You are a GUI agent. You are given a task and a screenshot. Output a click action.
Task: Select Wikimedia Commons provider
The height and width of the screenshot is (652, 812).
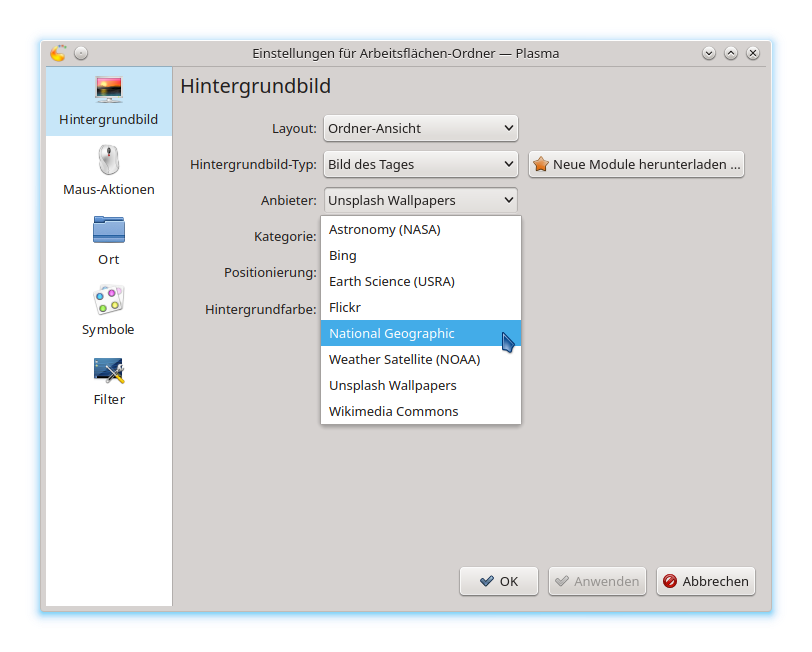click(x=393, y=411)
